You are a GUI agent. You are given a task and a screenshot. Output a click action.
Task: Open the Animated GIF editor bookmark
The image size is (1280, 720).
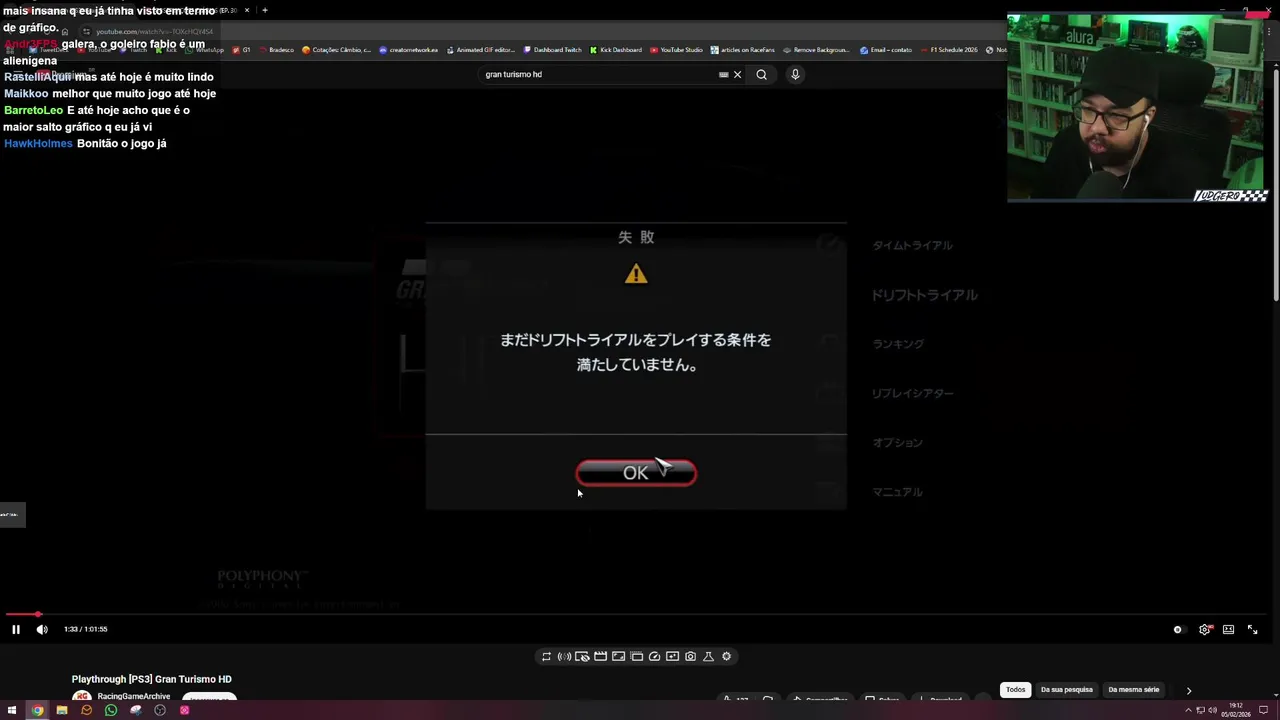[x=480, y=50]
